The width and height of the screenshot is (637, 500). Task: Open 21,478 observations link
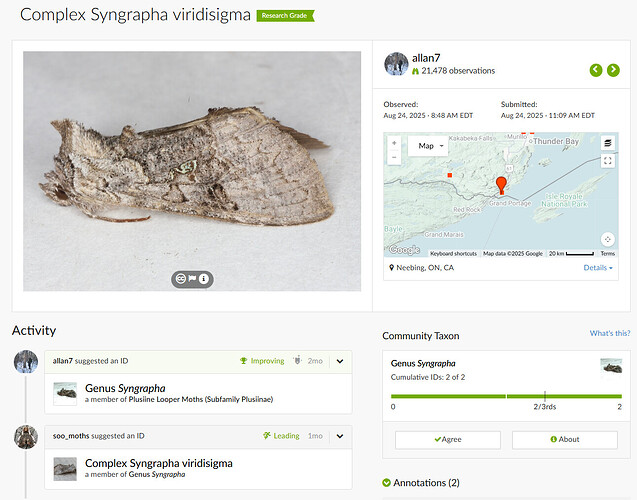[x=458, y=71]
